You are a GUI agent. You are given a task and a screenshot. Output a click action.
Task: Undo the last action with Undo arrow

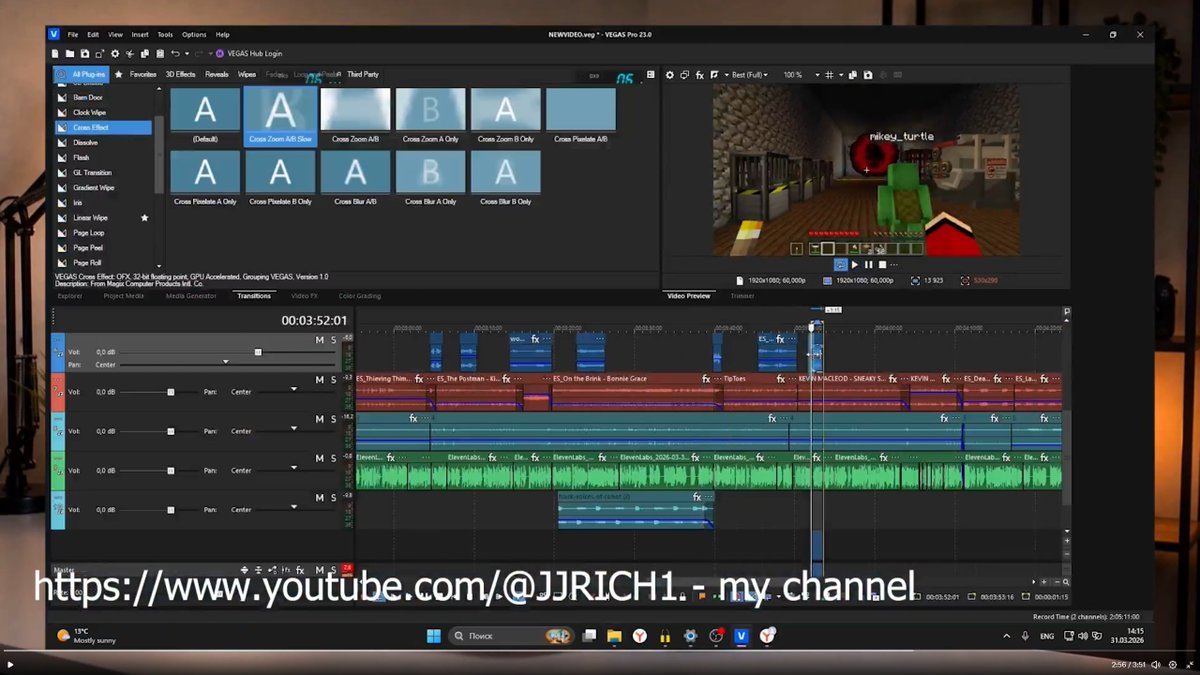(x=175, y=53)
